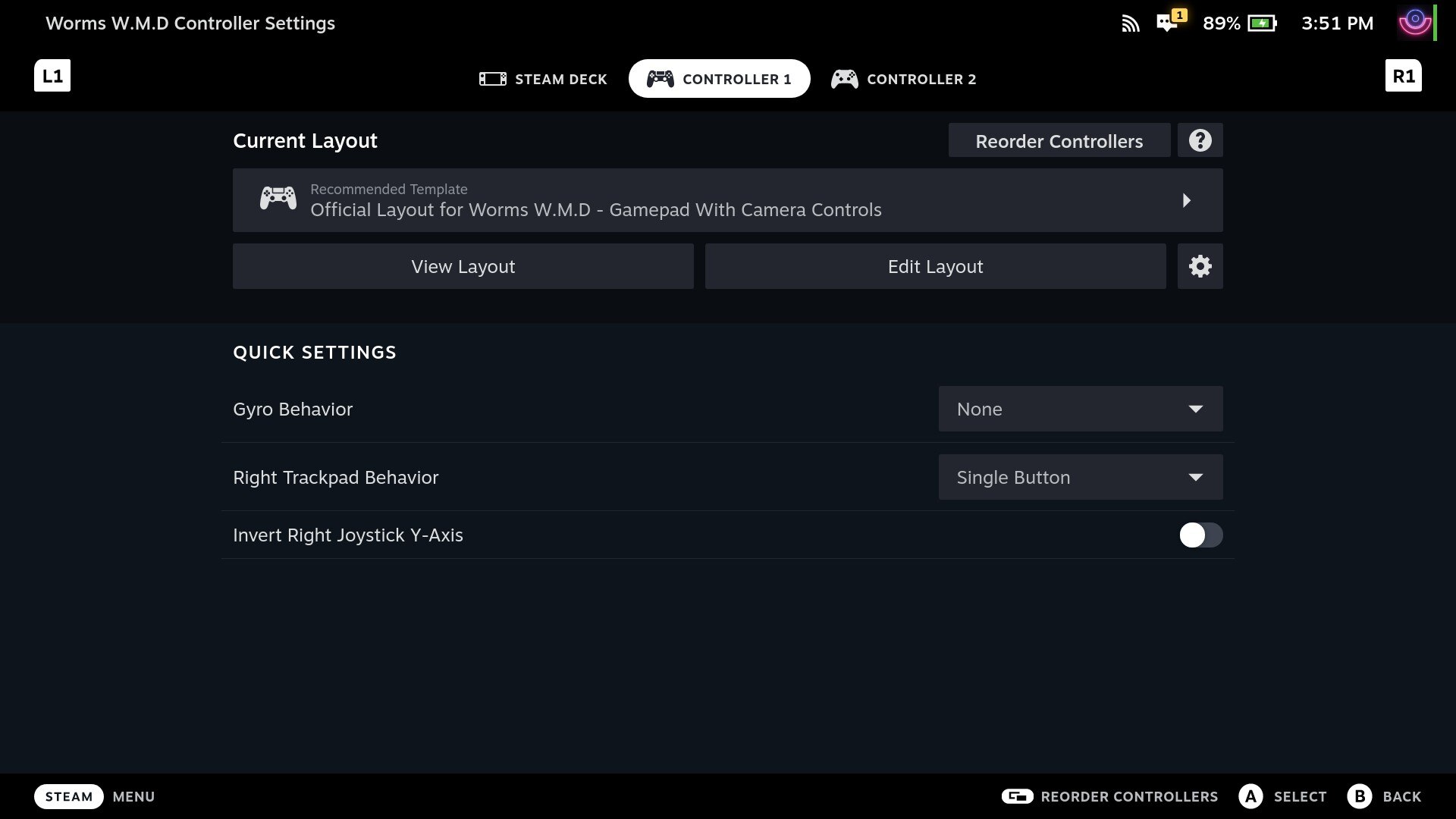Click the Controller 1 gamepad icon
This screenshot has width=1456, height=819.
658,78
